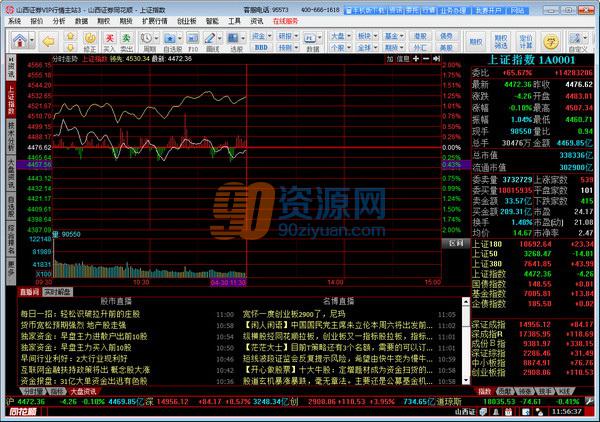The width and height of the screenshot is (600, 422).
Task: Zoom in chart with plus icon
Action: (416, 59)
